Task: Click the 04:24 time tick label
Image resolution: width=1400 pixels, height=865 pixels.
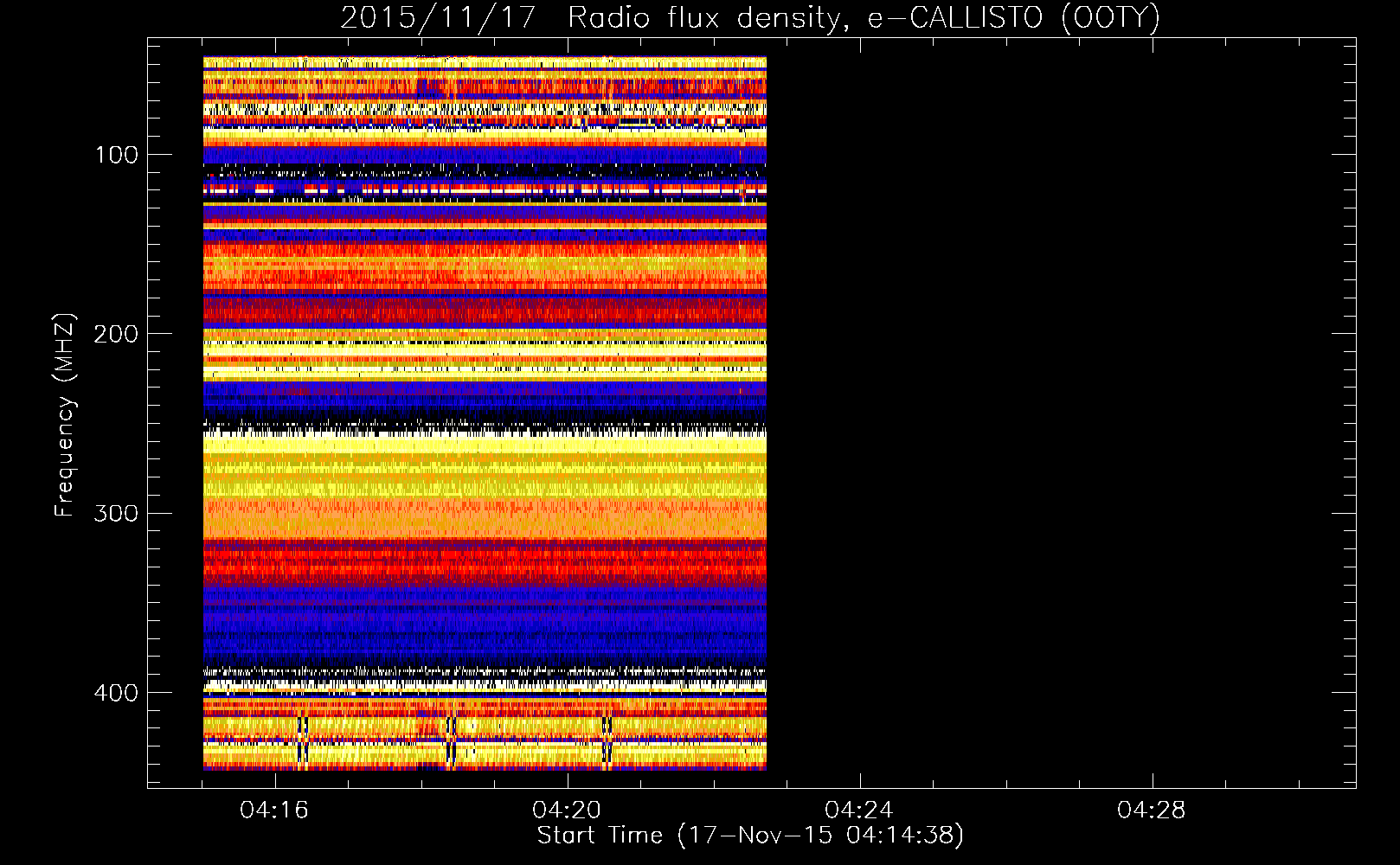Action: [x=859, y=811]
